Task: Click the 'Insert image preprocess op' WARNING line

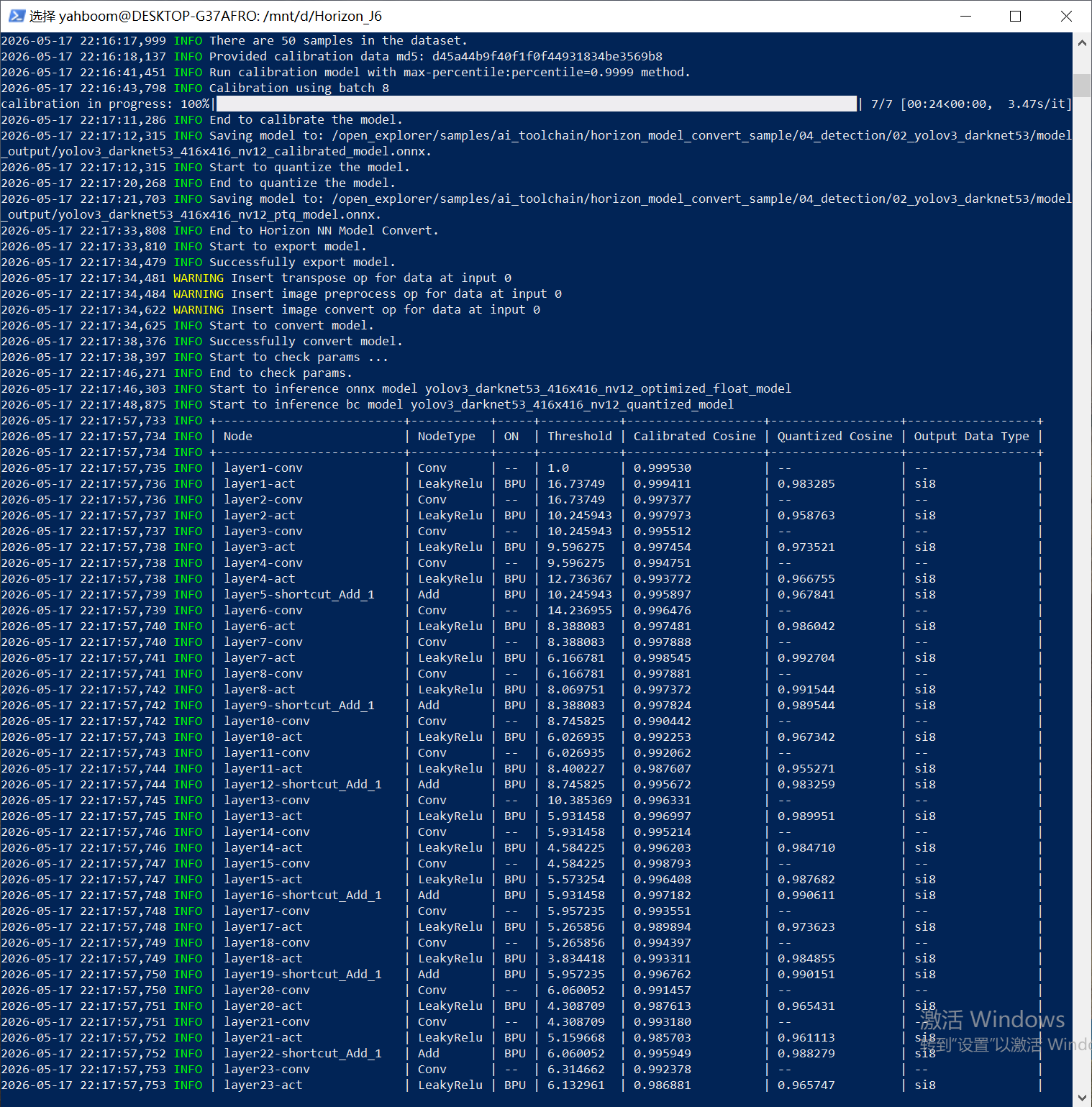Action: (281, 293)
